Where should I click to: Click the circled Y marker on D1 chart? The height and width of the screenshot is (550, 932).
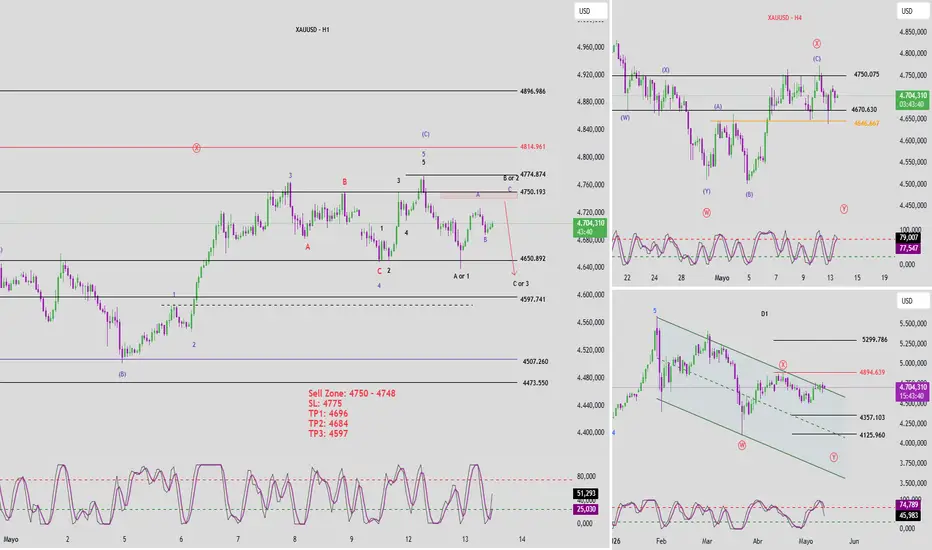click(x=834, y=457)
